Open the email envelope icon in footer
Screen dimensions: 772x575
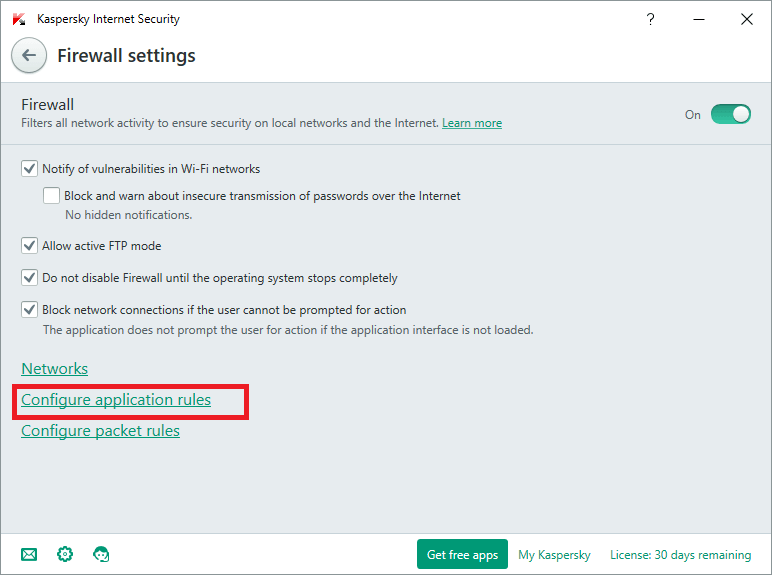coord(29,554)
